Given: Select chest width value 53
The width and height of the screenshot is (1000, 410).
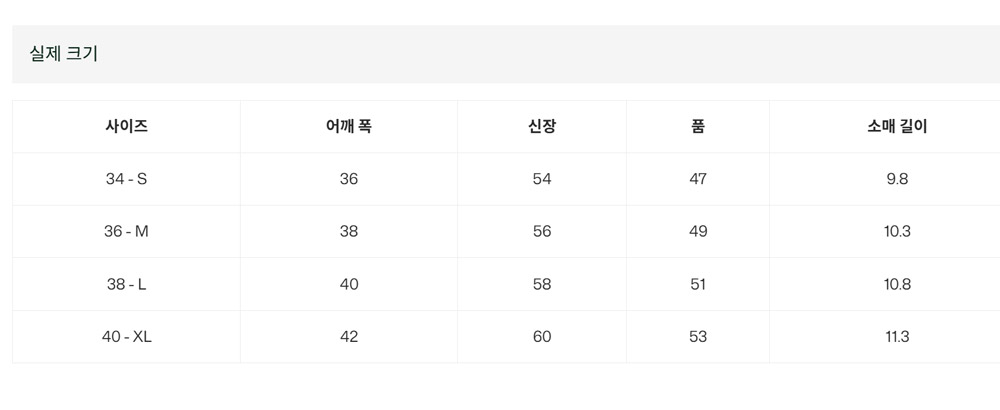Looking at the screenshot, I should point(698,337).
